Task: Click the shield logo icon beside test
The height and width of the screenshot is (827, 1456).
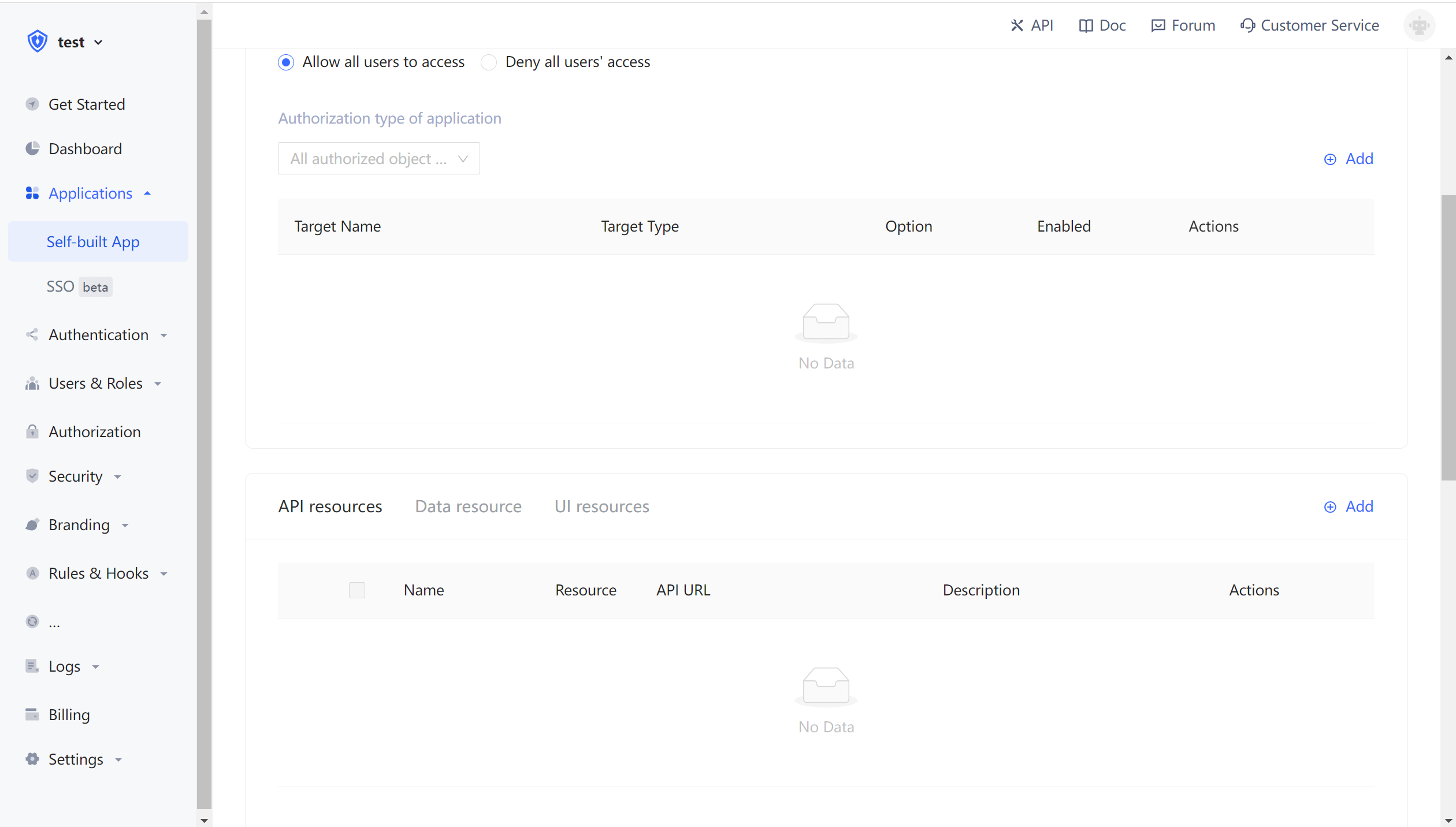Action: tap(38, 42)
